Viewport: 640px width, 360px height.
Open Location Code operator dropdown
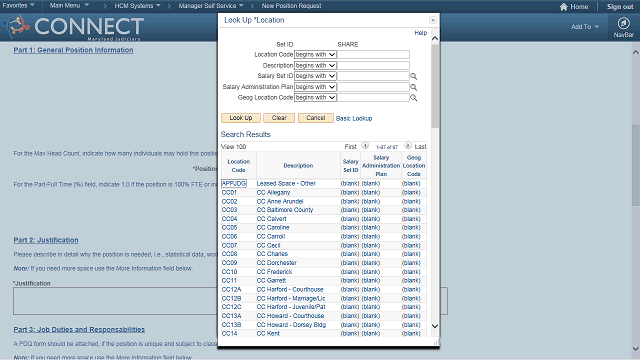click(x=315, y=55)
